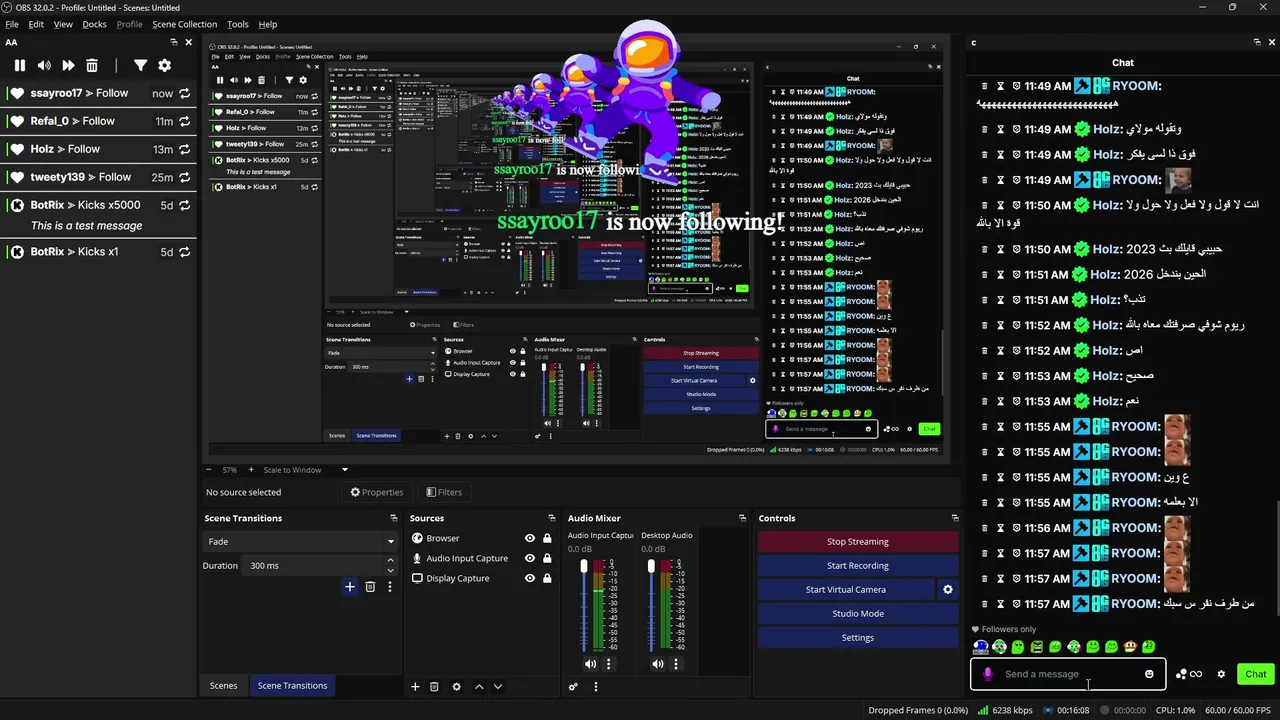Decrease transition duration with down arrow
Screen dimensions: 1280x720
tap(391, 569)
